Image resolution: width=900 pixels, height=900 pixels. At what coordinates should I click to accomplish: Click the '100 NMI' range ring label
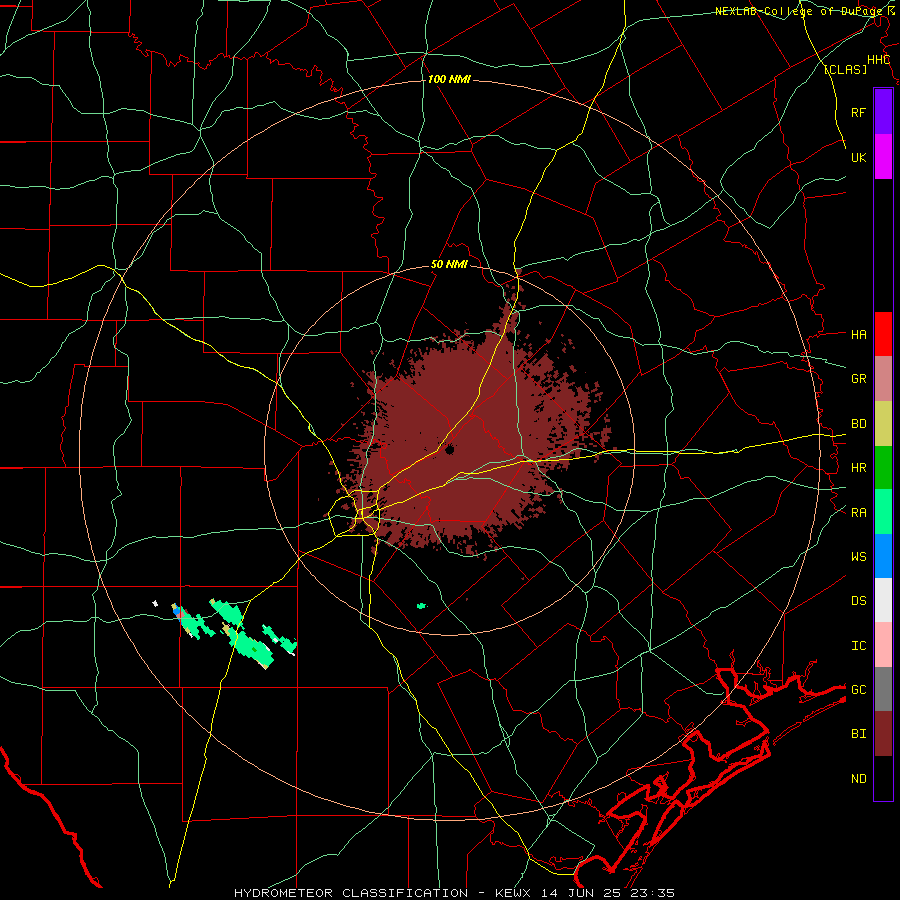449,79
